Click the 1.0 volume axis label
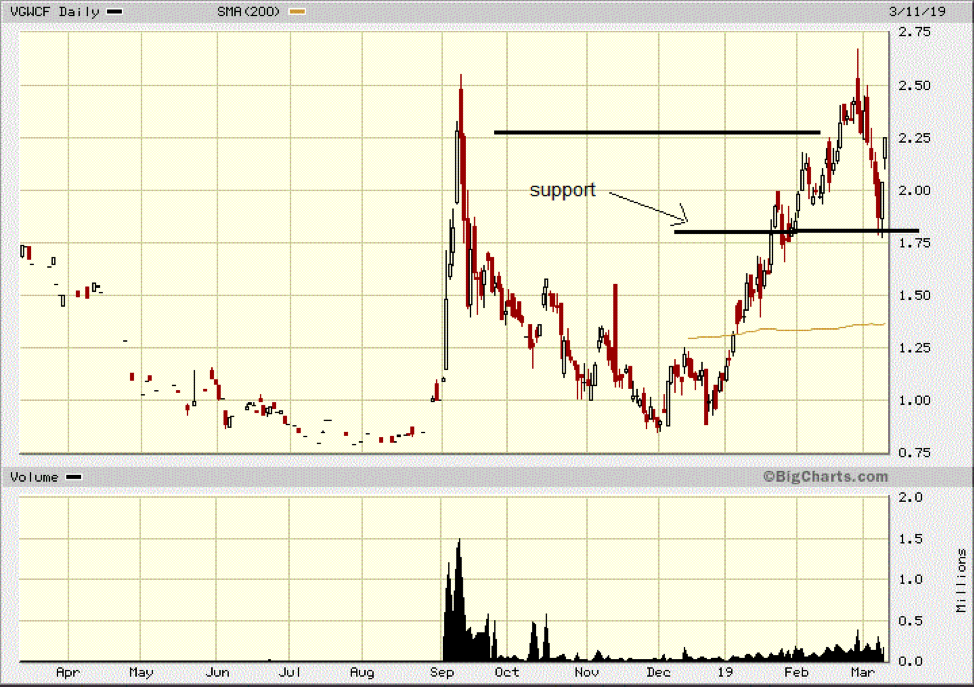 [x=910, y=580]
